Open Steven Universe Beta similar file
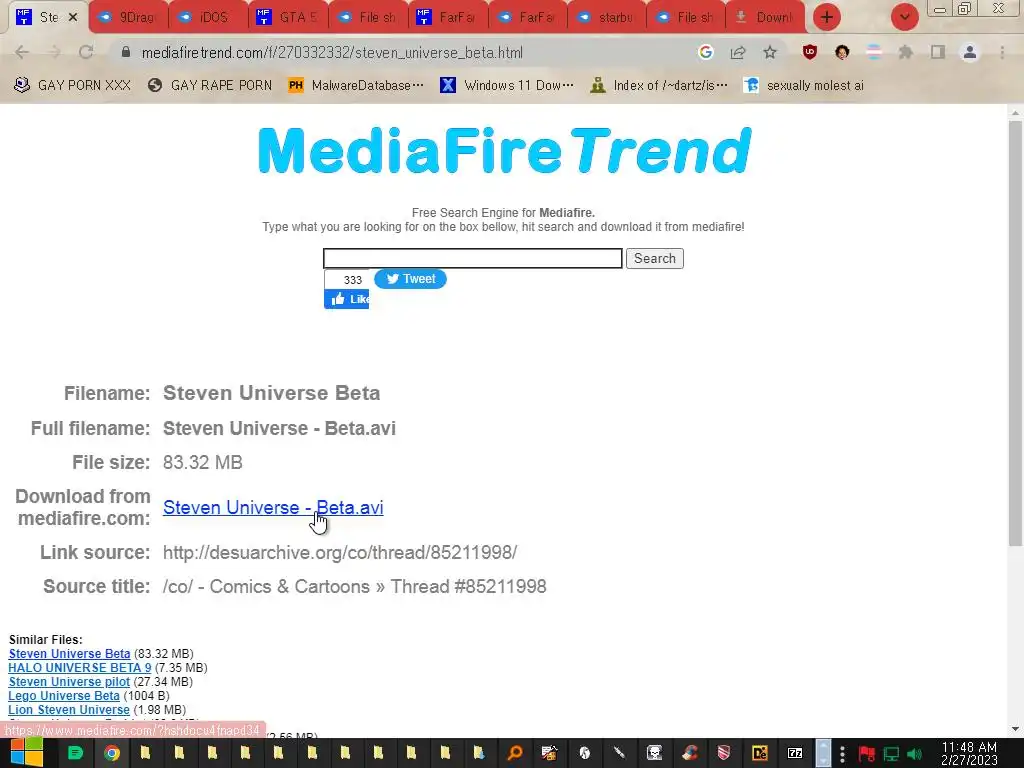The height and width of the screenshot is (768, 1024). (69, 654)
